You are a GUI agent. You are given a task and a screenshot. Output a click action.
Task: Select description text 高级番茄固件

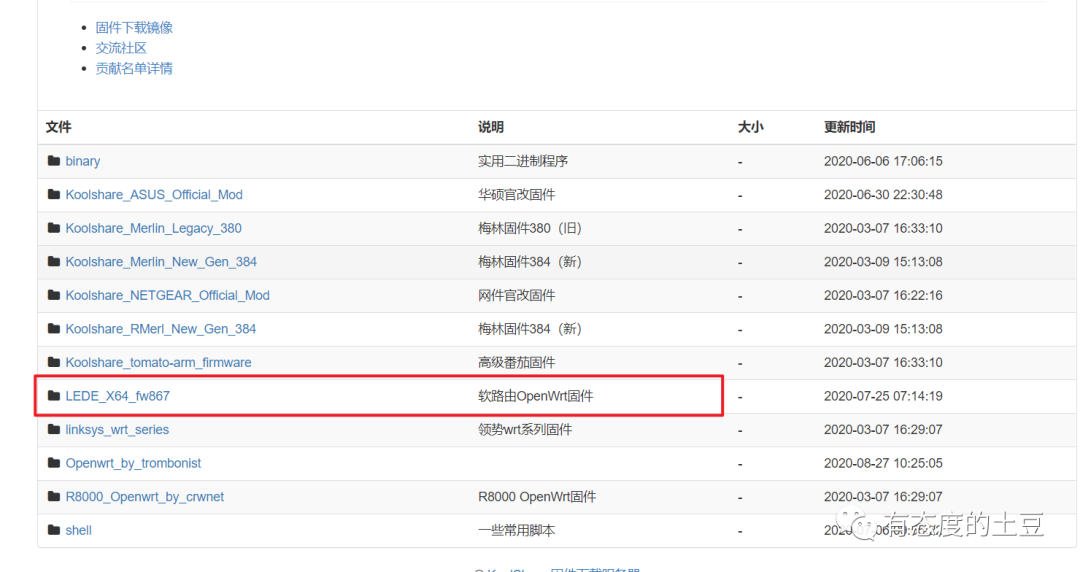tap(517, 362)
